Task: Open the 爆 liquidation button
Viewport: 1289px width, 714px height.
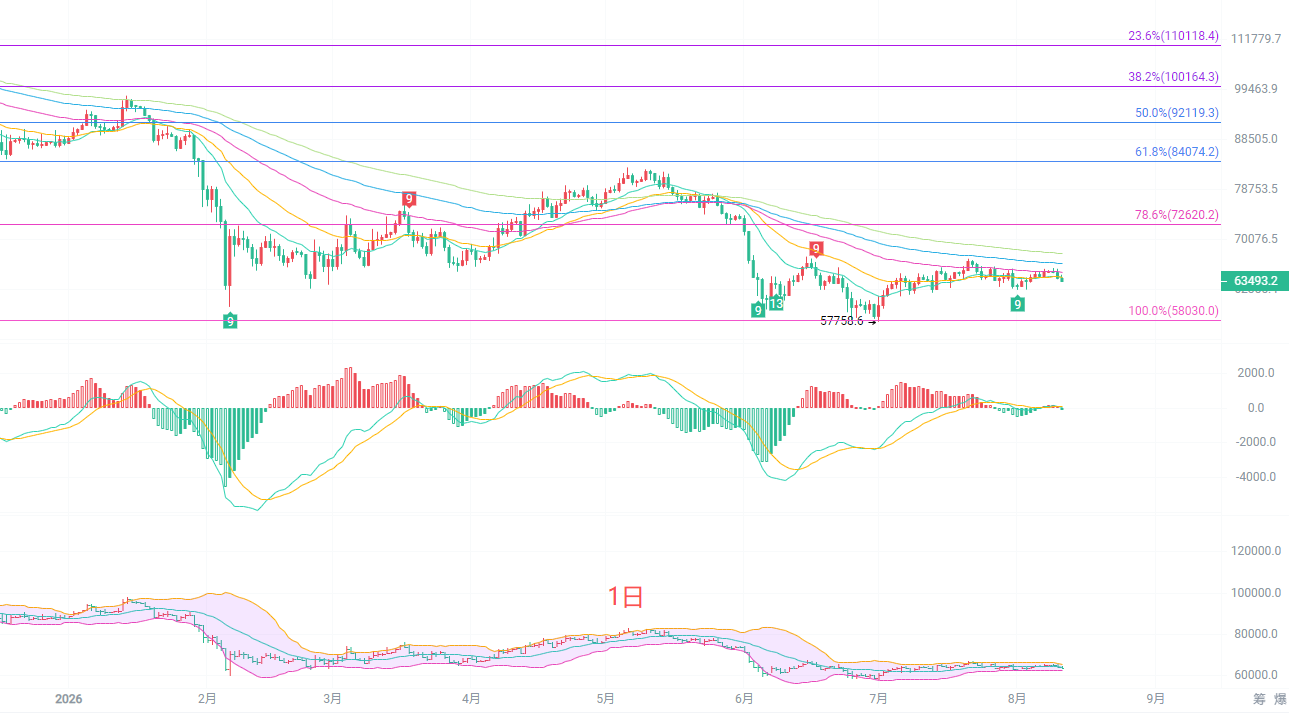Action: coord(1281,699)
